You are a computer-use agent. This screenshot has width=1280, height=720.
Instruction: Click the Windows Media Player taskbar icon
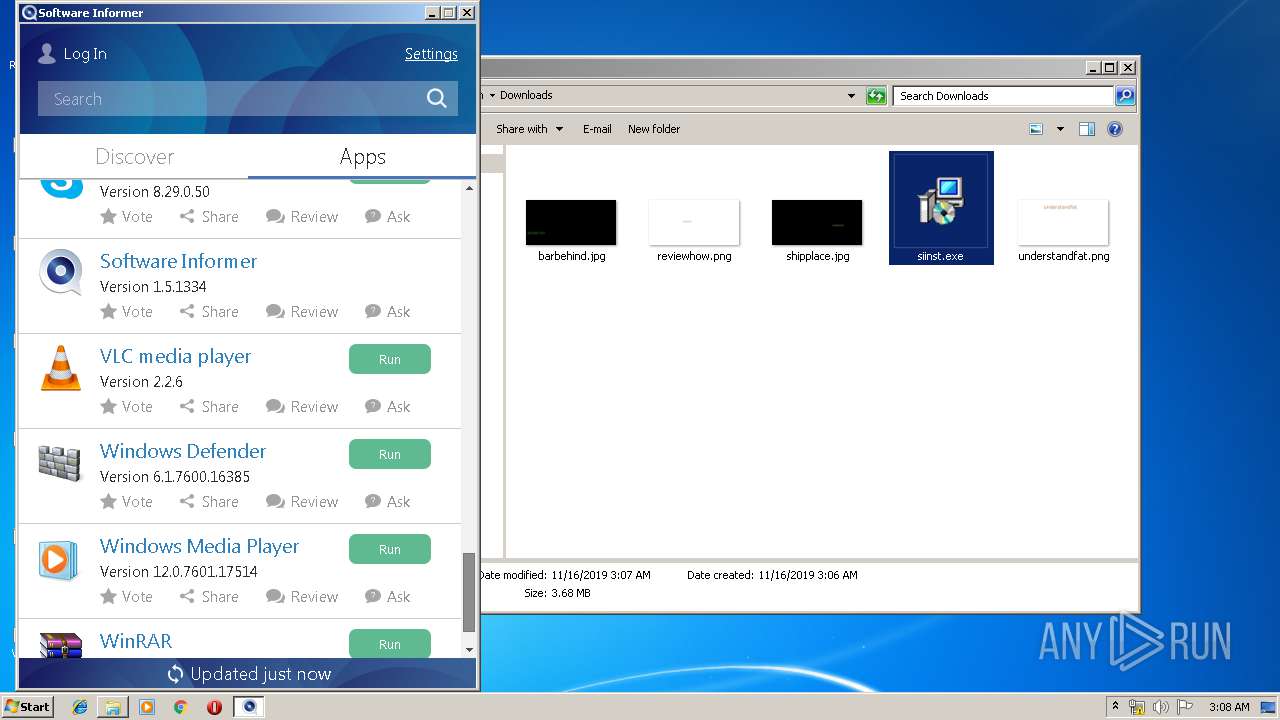[147, 707]
